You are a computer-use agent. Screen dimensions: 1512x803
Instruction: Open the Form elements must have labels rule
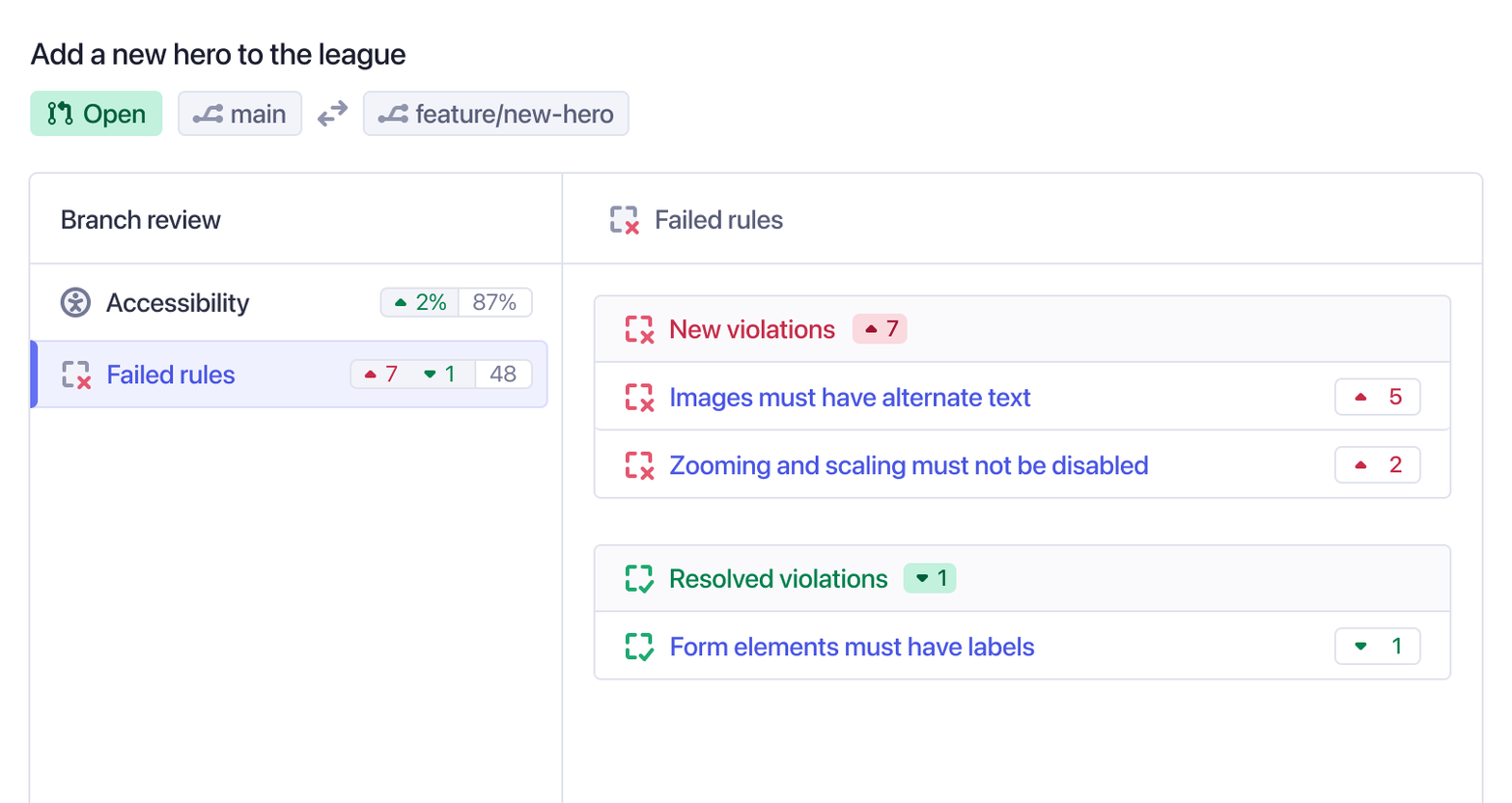[x=852, y=647]
